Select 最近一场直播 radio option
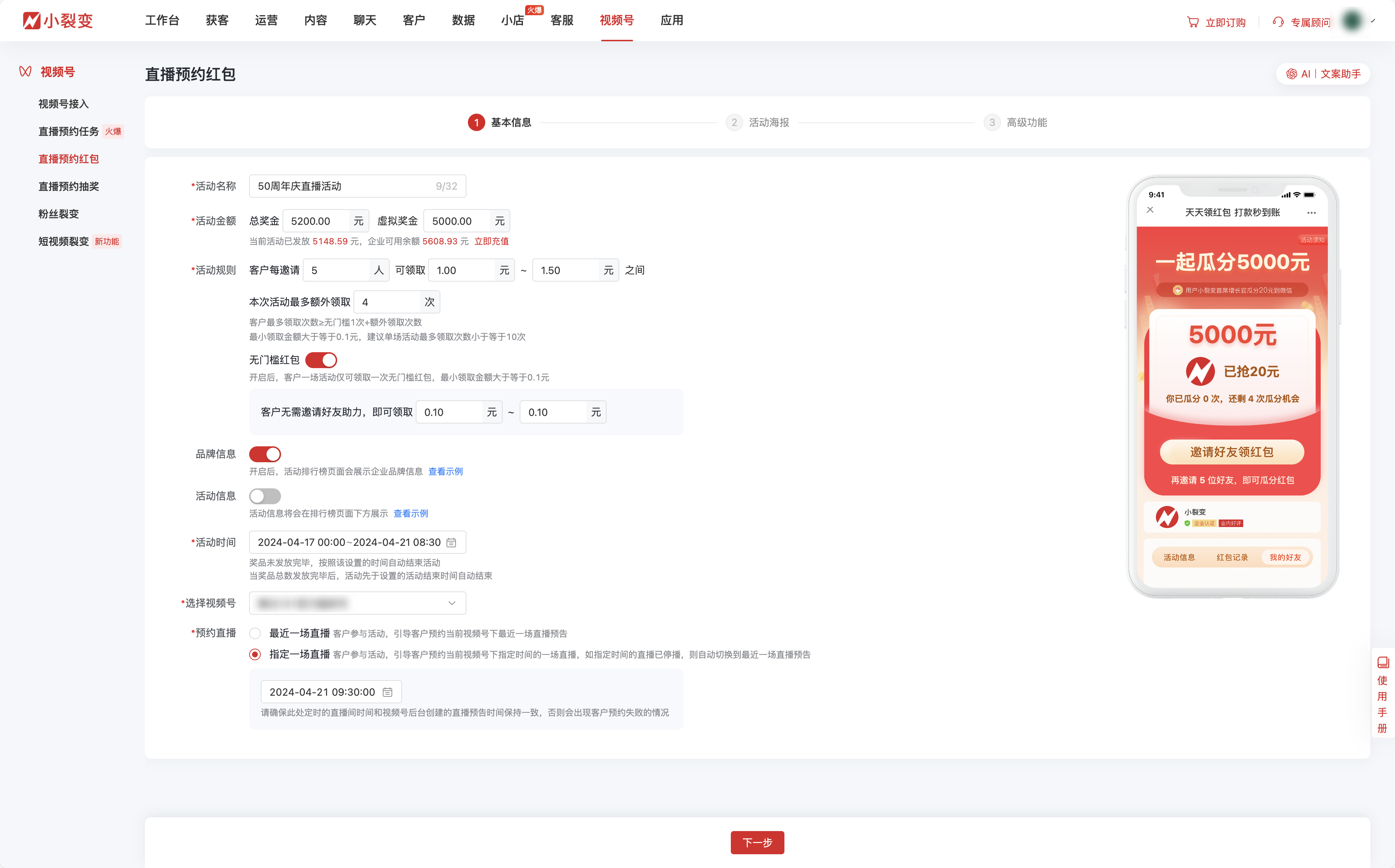The image size is (1395, 868). [x=255, y=633]
